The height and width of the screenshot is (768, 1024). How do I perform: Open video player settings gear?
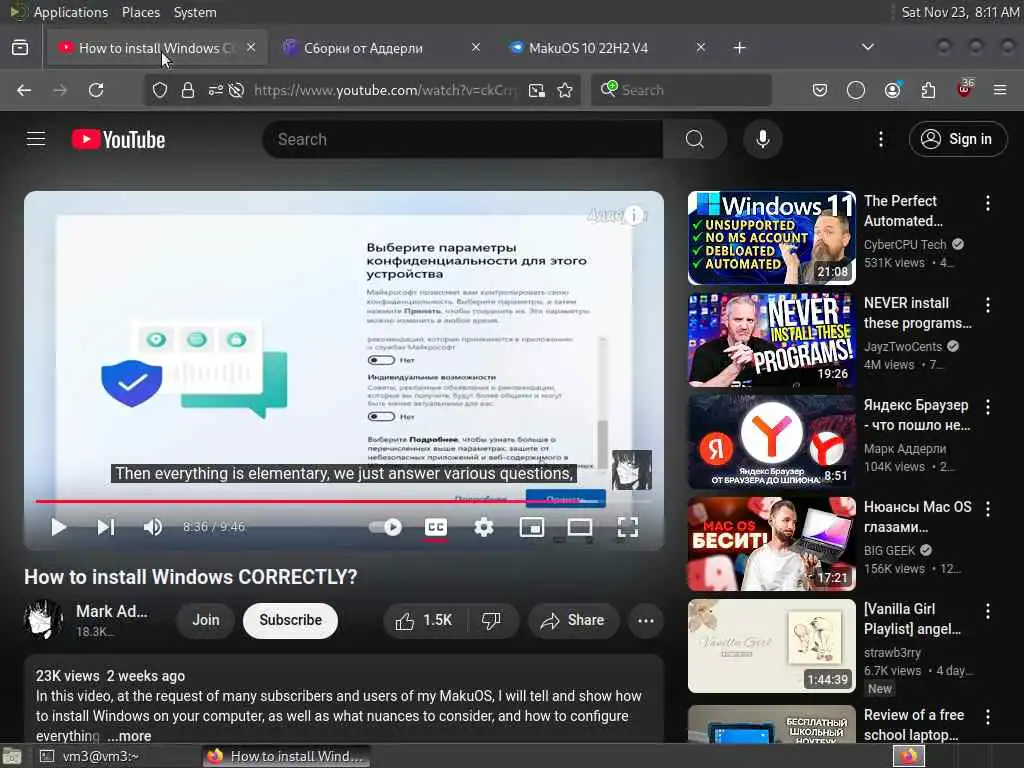(x=483, y=527)
